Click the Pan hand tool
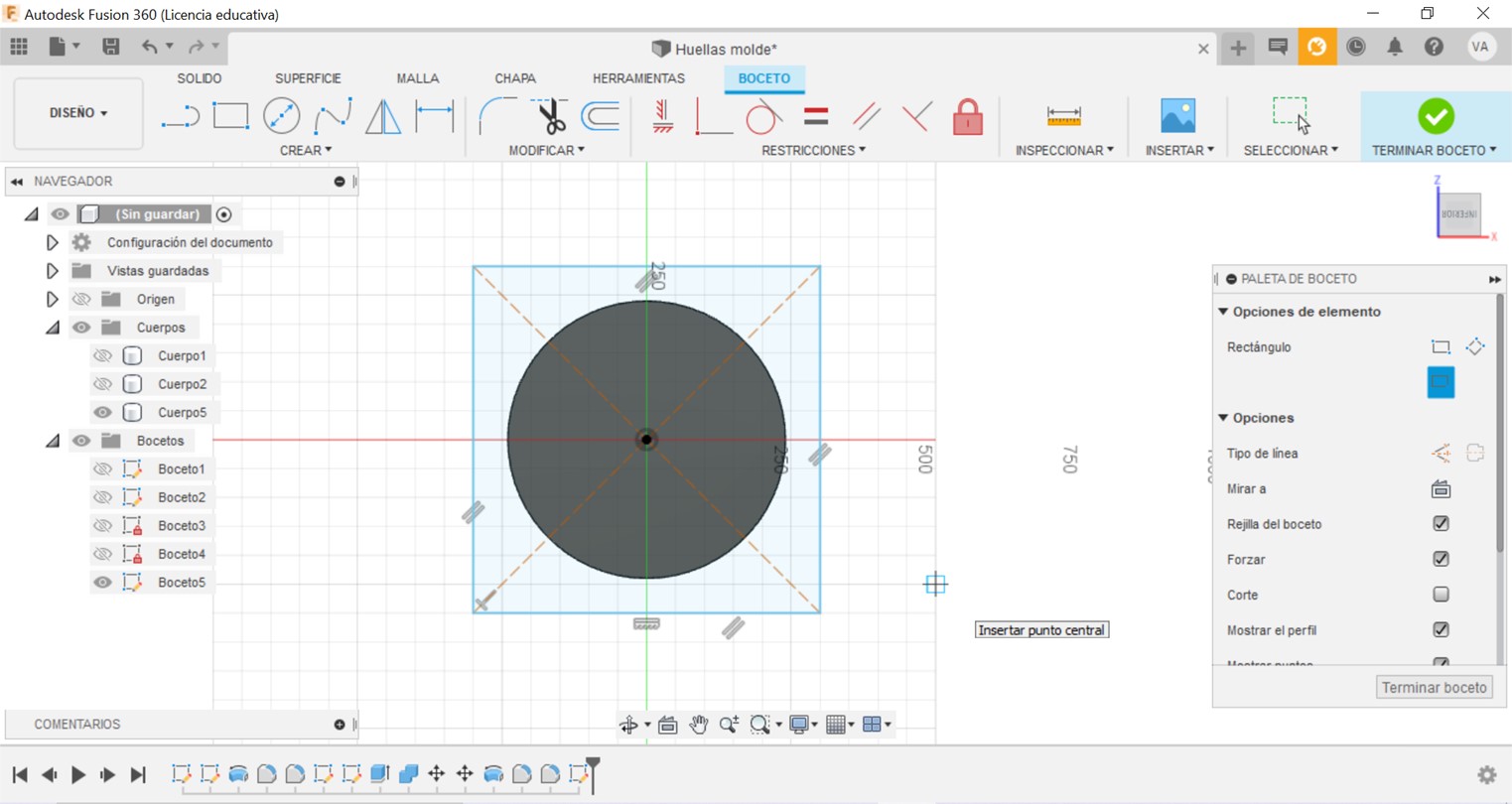 (x=699, y=725)
